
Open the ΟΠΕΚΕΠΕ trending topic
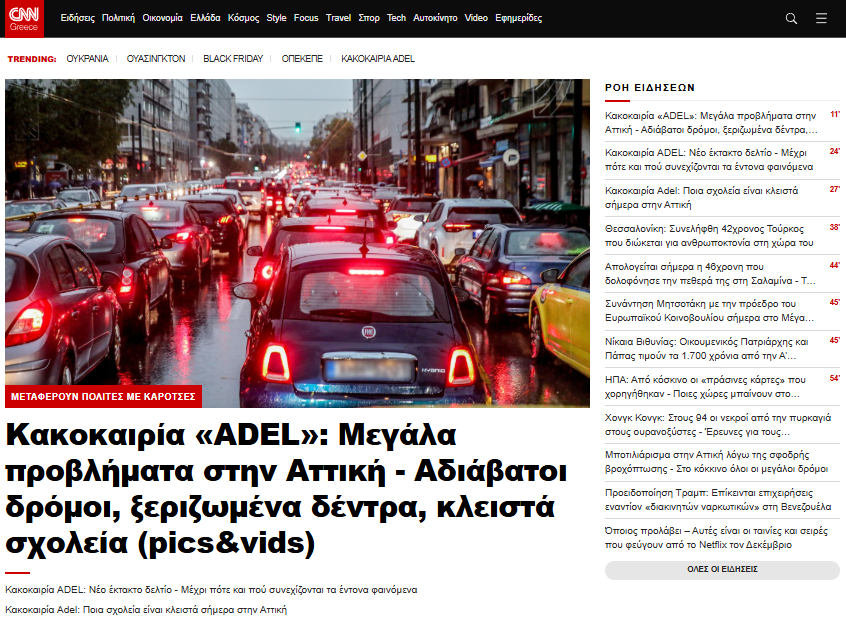[302, 59]
